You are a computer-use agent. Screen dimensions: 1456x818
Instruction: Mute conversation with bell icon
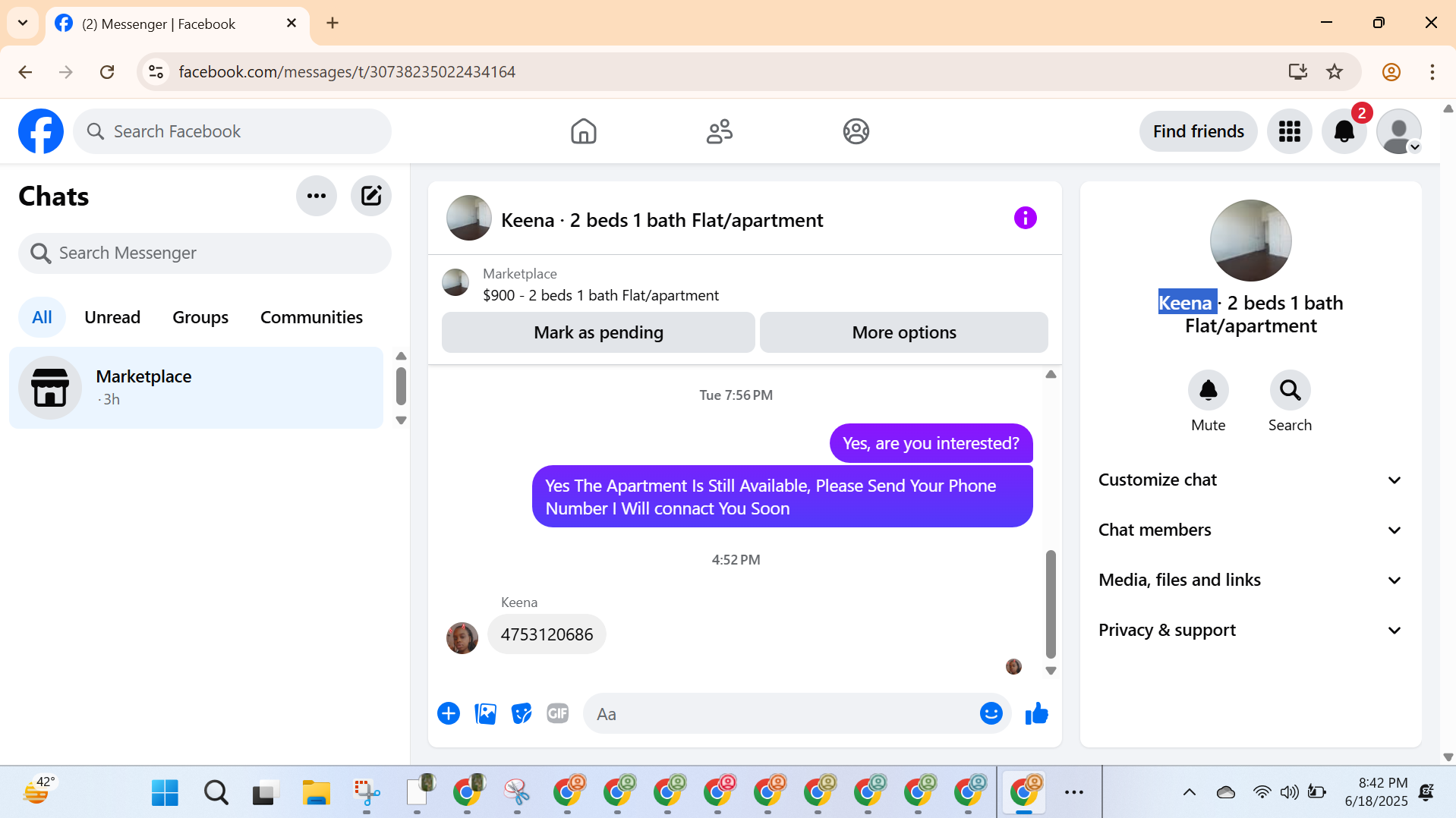pyautogui.click(x=1208, y=390)
